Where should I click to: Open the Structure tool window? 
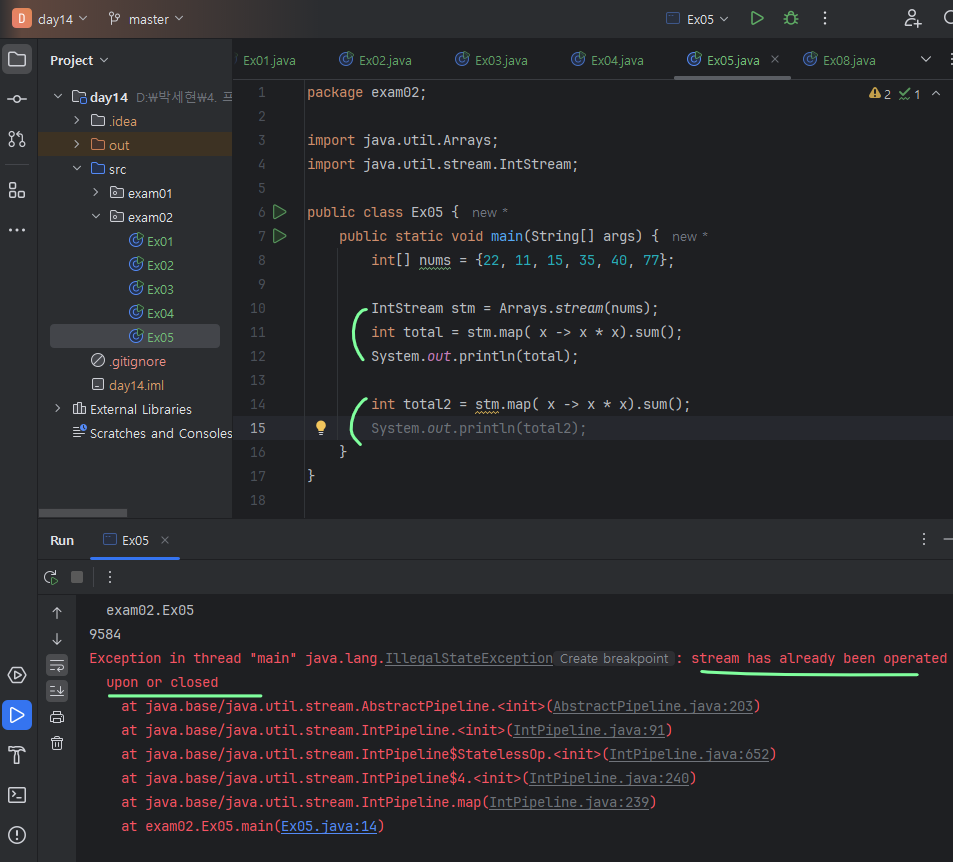tap(17, 190)
